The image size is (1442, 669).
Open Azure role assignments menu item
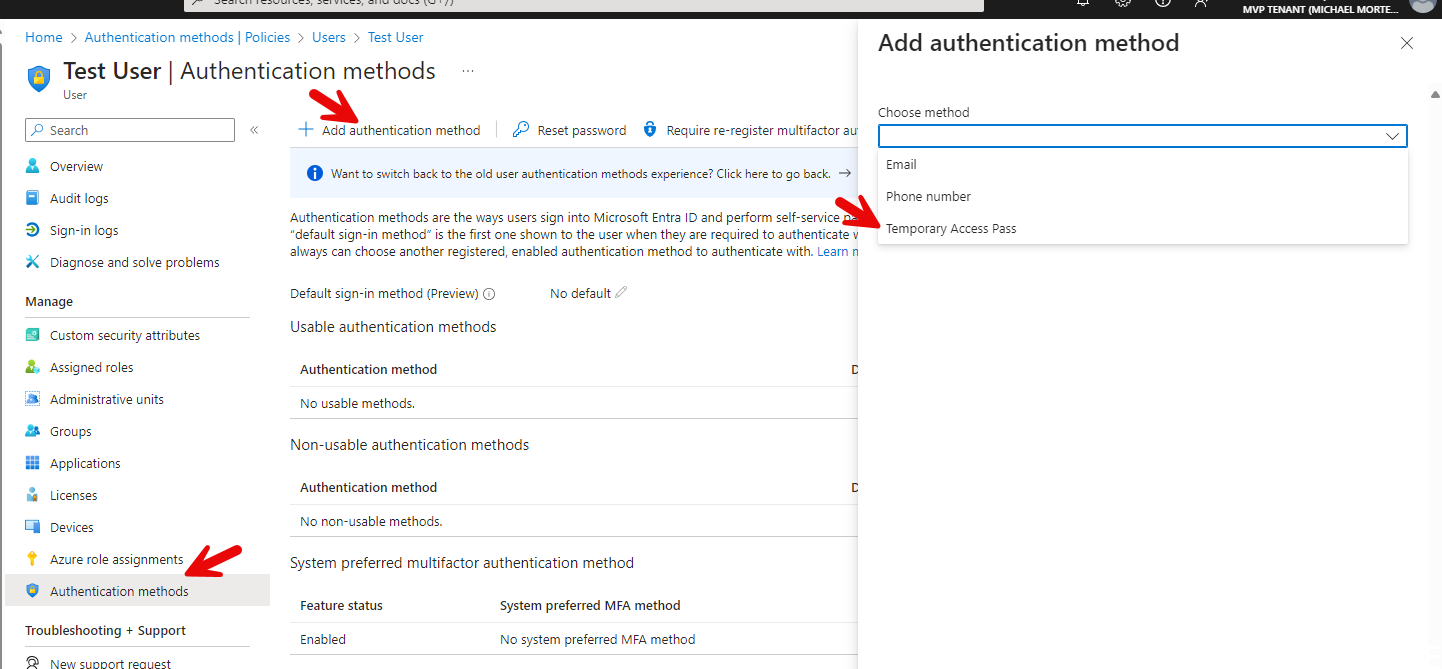116,560
